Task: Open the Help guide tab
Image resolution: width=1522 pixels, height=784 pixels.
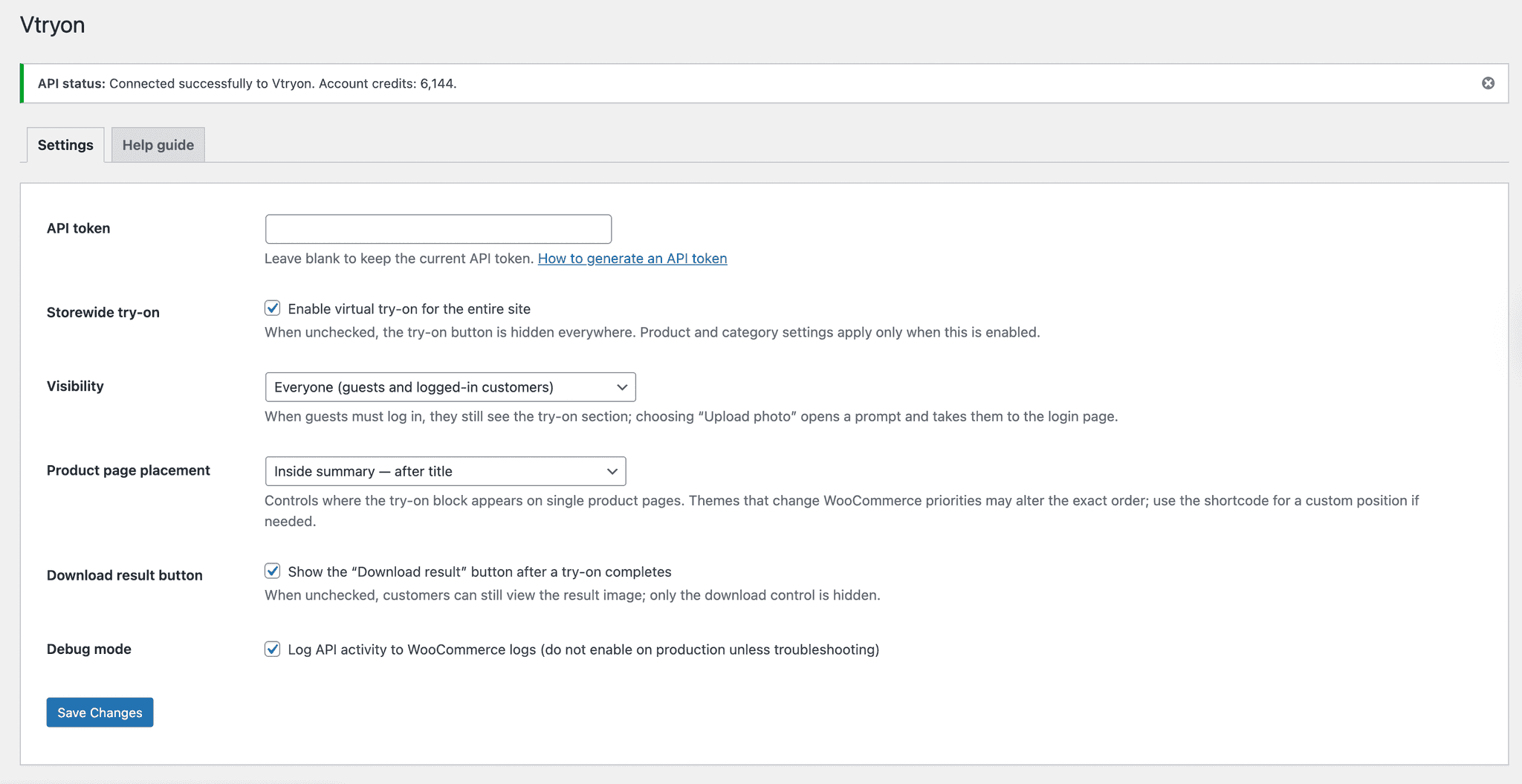Action: coord(158,145)
